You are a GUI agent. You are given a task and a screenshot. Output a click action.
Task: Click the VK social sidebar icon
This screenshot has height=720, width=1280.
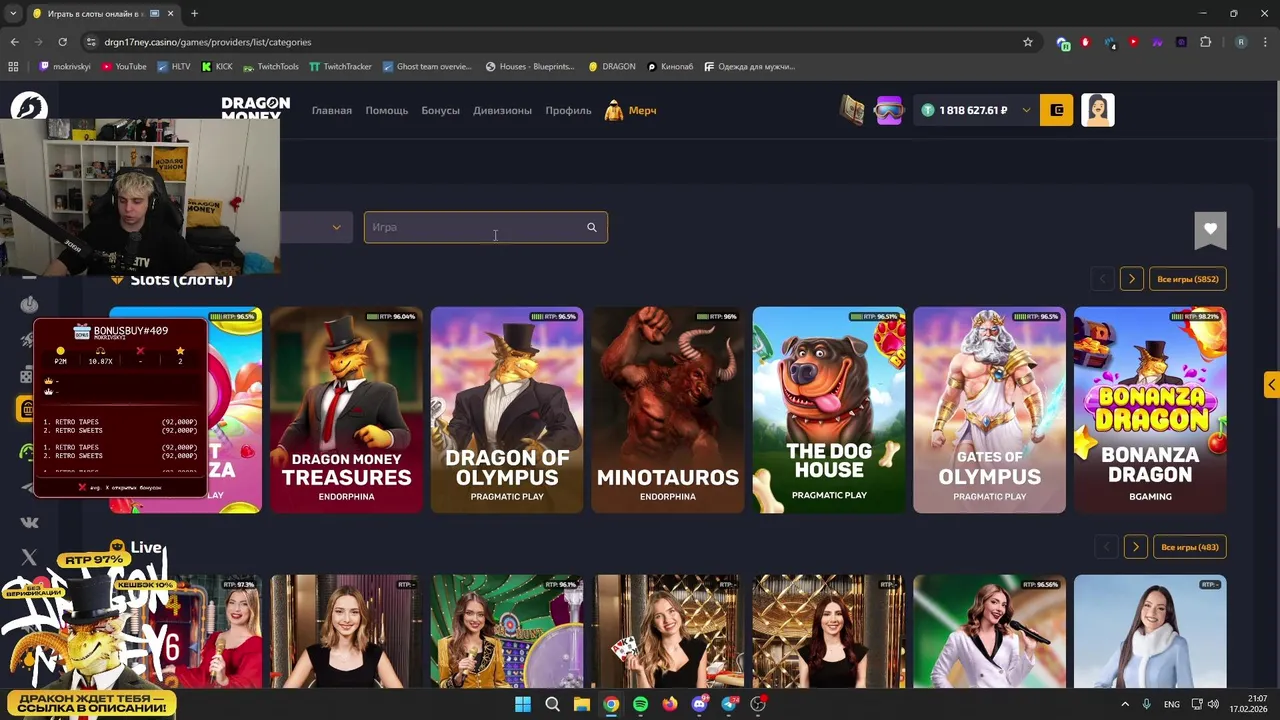(x=29, y=522)
